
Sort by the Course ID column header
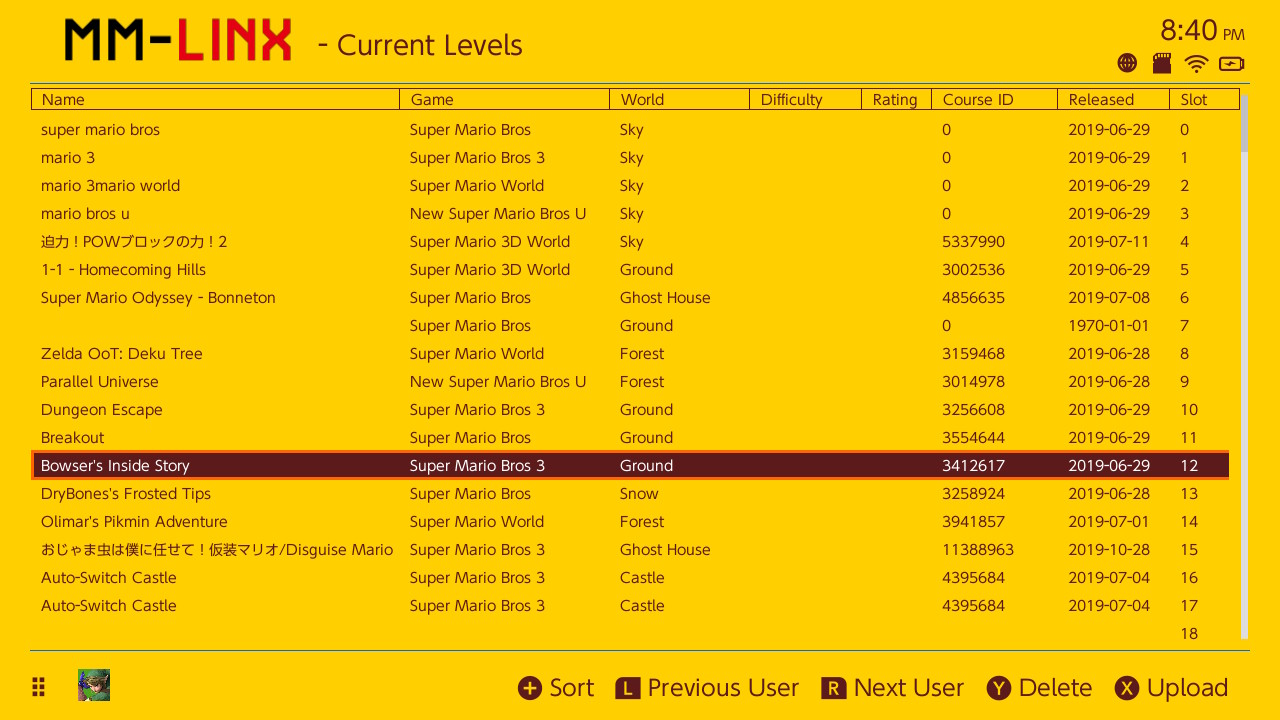tap(995, 99)
